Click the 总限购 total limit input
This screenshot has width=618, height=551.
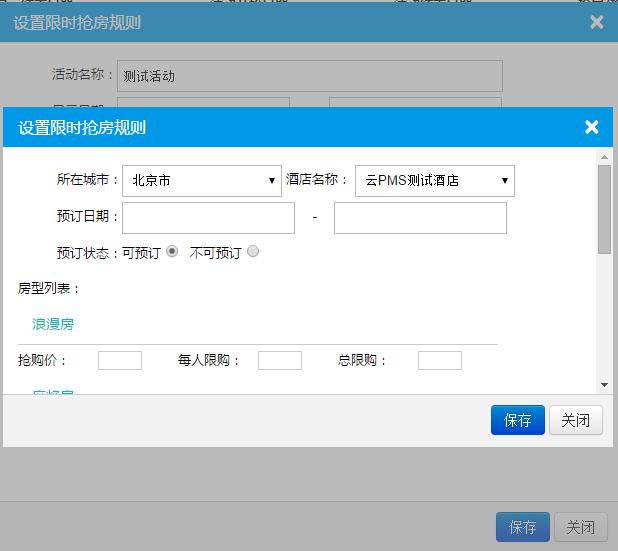coord(440,360)
